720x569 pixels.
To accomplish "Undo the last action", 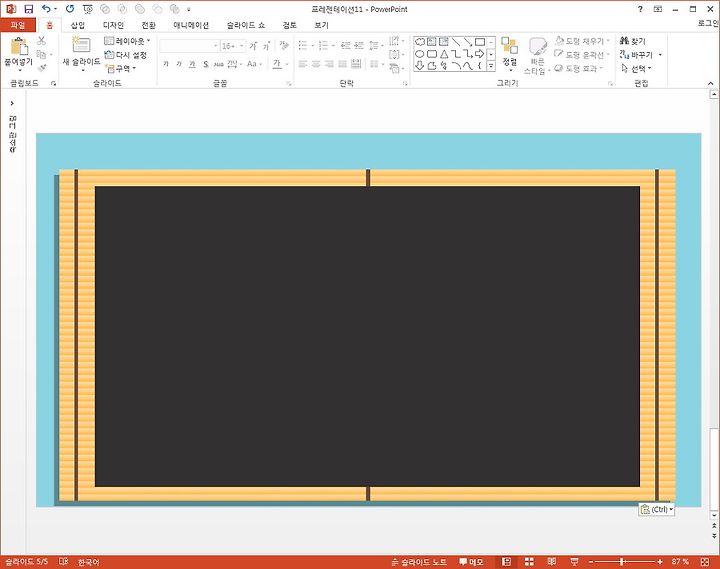I will pos(46,9).
